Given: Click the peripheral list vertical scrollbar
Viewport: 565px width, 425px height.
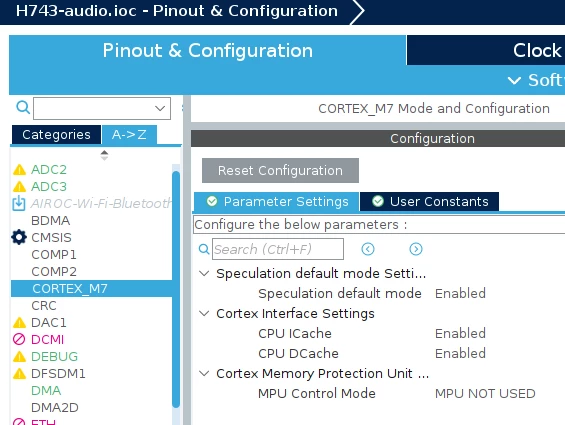Looking at the screenshot, I should coord(176,289).
